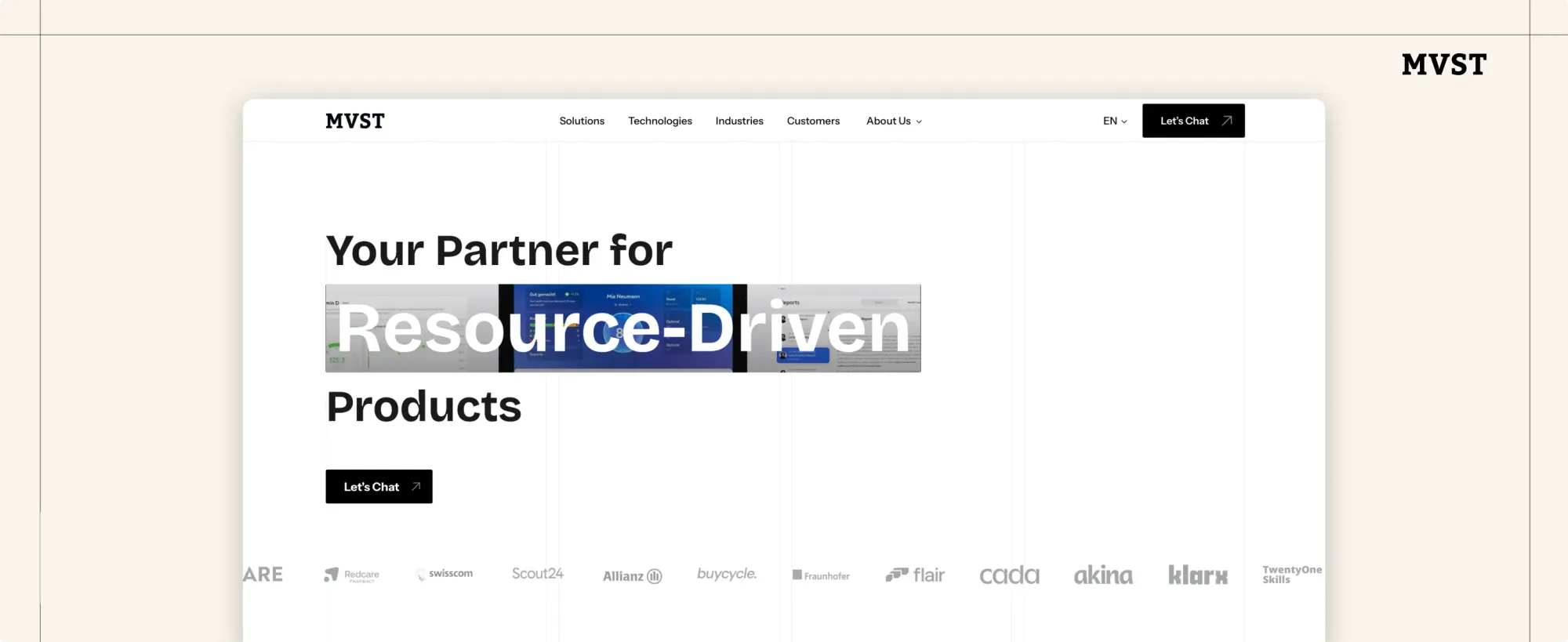Viewport: 1568px width, 642px height.
Task: Click the 'Your Partner for' heading
Action: [499, 250]
